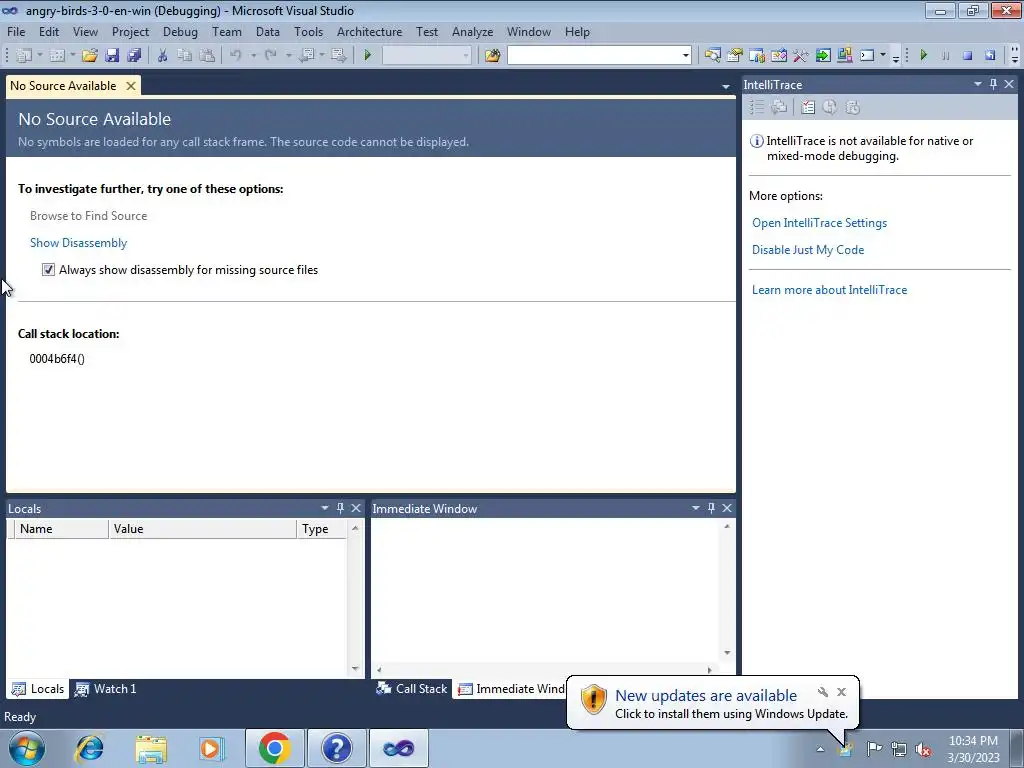The height and width of the screenshot is (768, 1024).
Task: Open the Architecture menu
Action: click(370, 31)
